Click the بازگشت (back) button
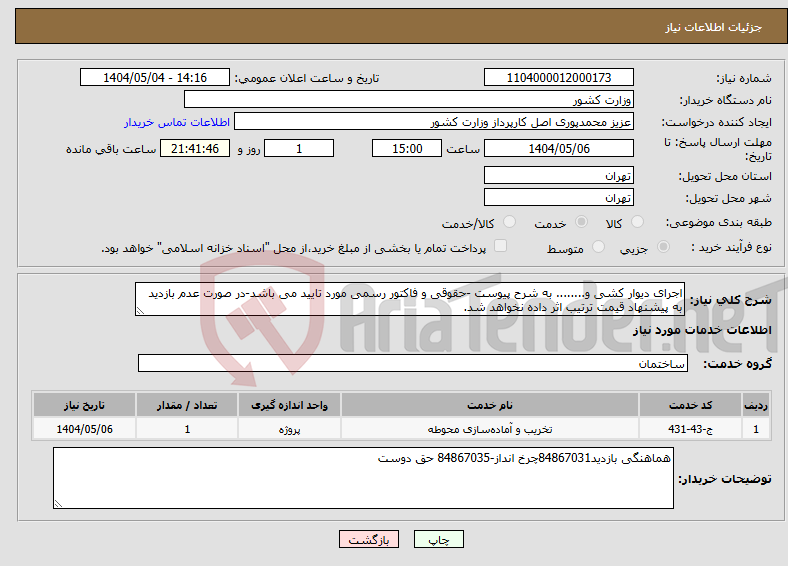The width and height of the screenshot is (788, 566). click(369, 539)
